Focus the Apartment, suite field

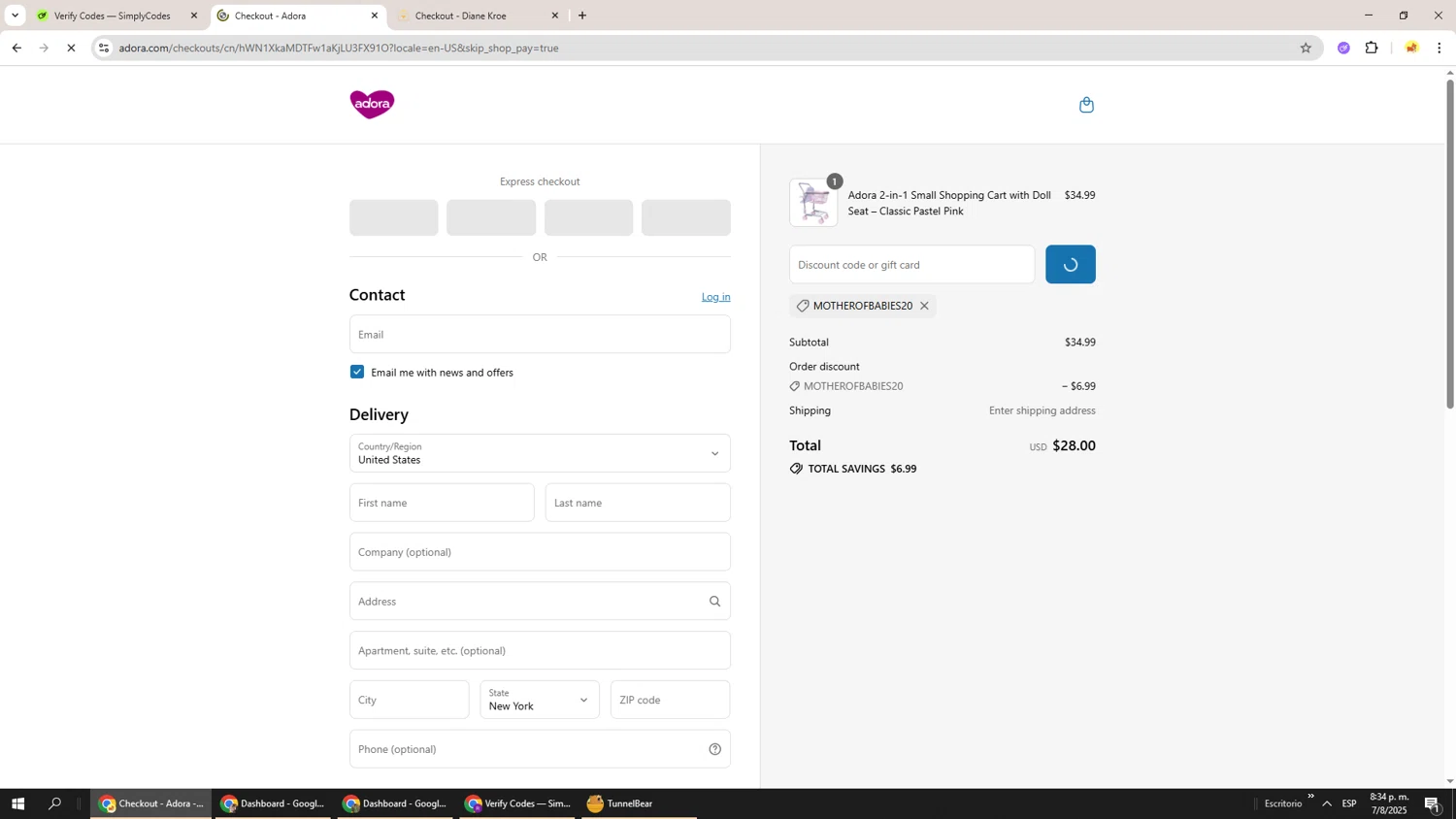(x=540, y=650)
